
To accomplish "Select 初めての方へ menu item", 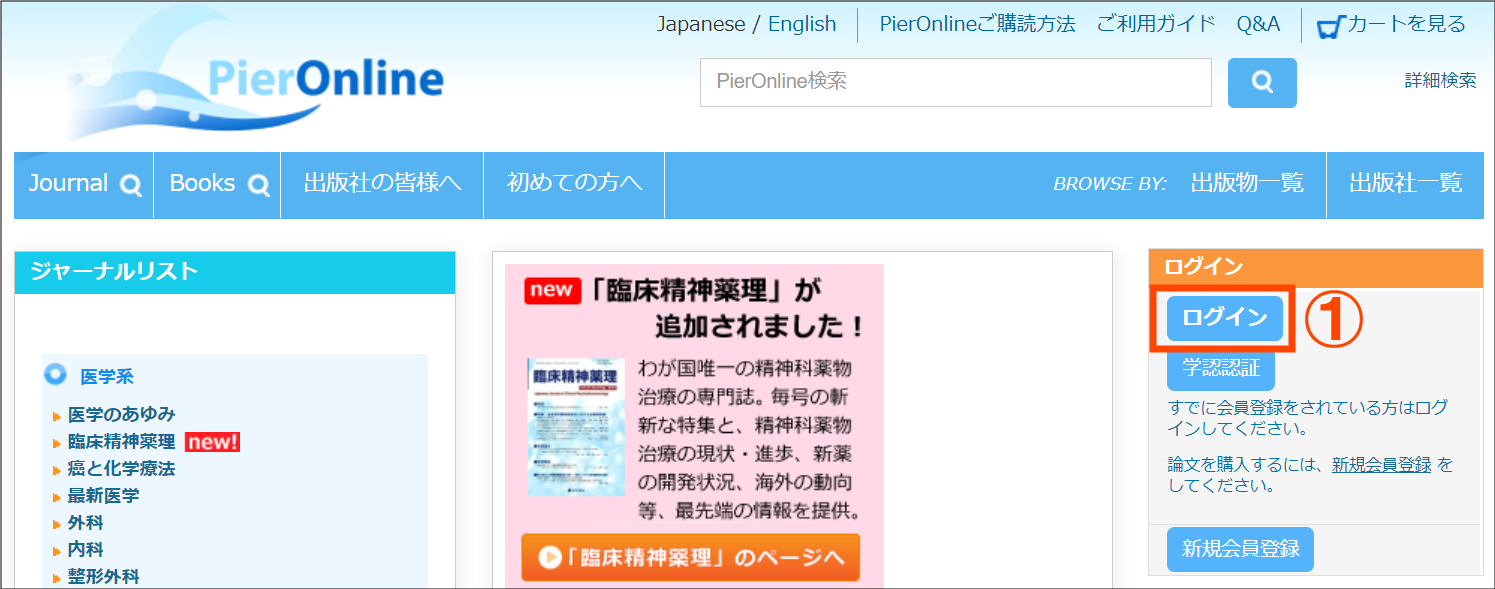I will (574, 184).
